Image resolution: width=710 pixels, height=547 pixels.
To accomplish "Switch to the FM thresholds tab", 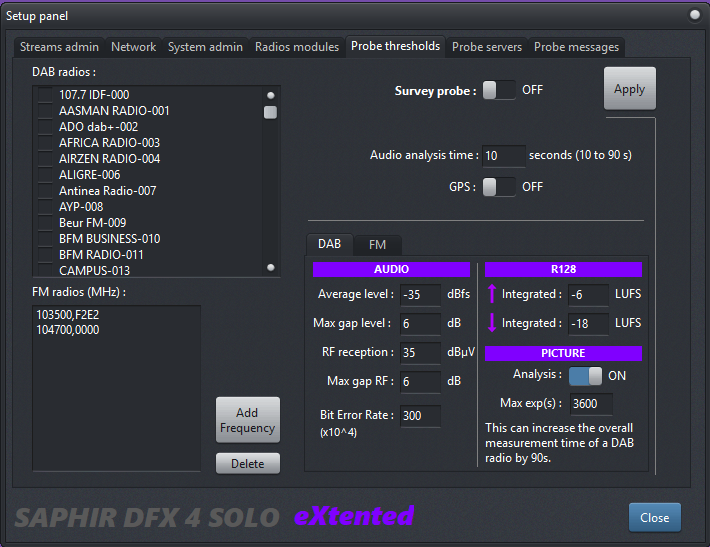I will pos(377,244).
